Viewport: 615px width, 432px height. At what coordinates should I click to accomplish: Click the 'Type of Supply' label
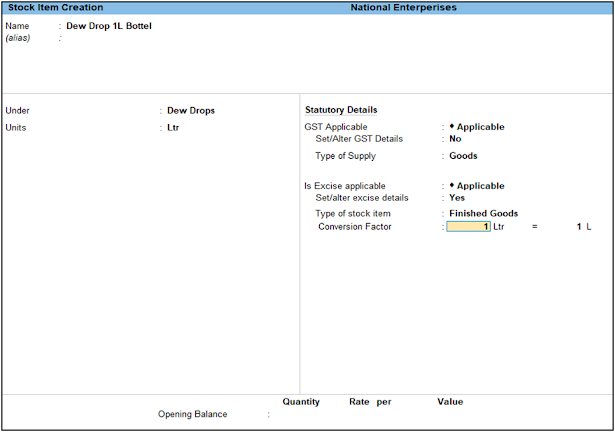[x=345, y=156]
